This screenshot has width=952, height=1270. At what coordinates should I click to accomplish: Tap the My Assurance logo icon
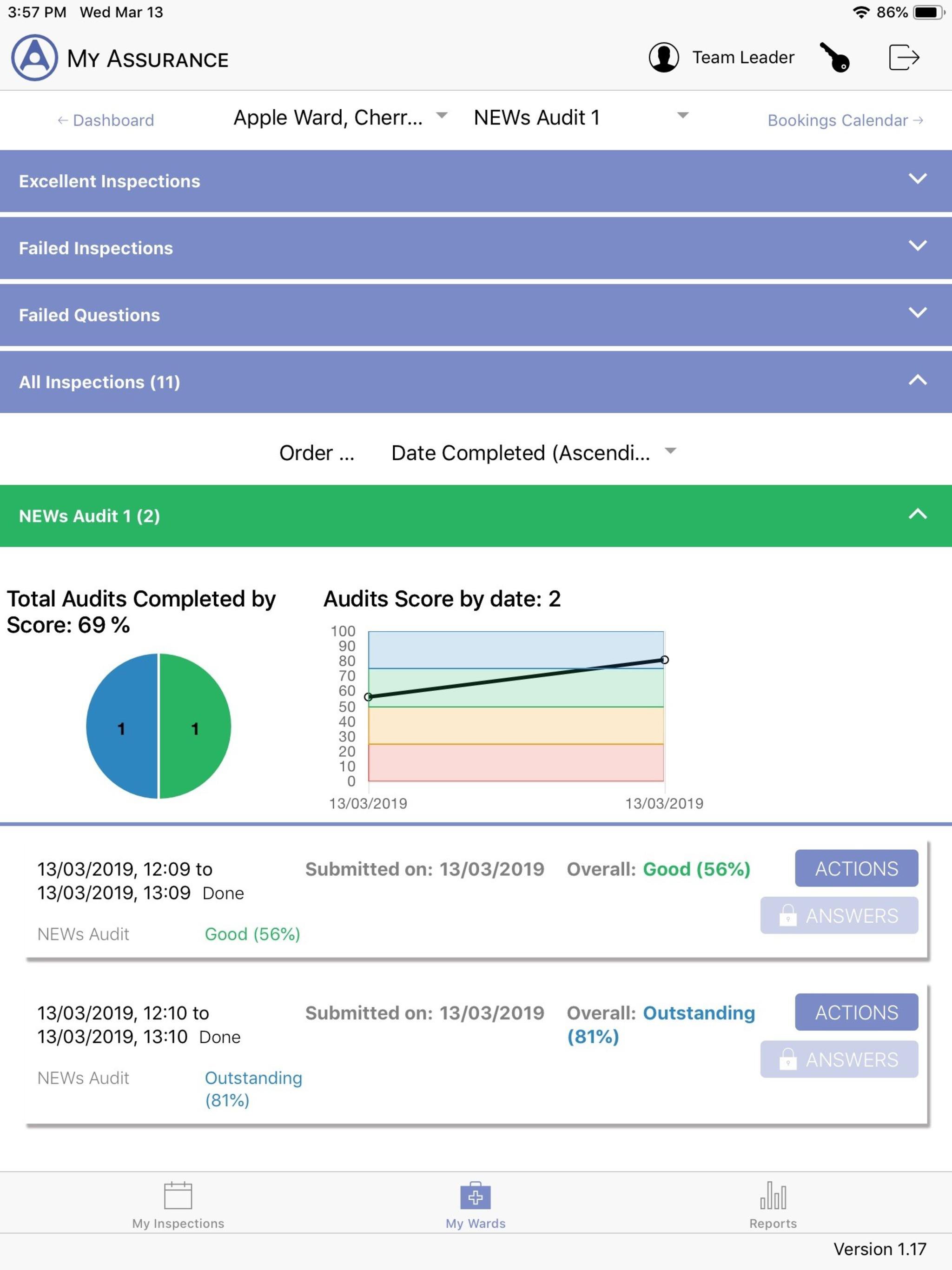click(x=34, y=58)
